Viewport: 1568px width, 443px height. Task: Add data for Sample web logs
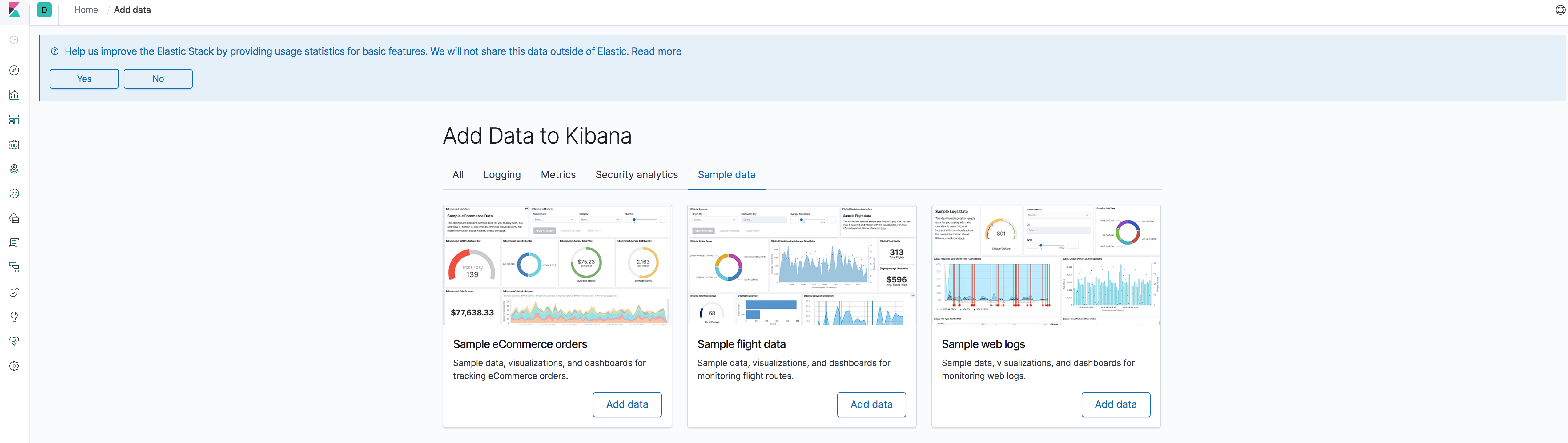[x=1116, y=404]
